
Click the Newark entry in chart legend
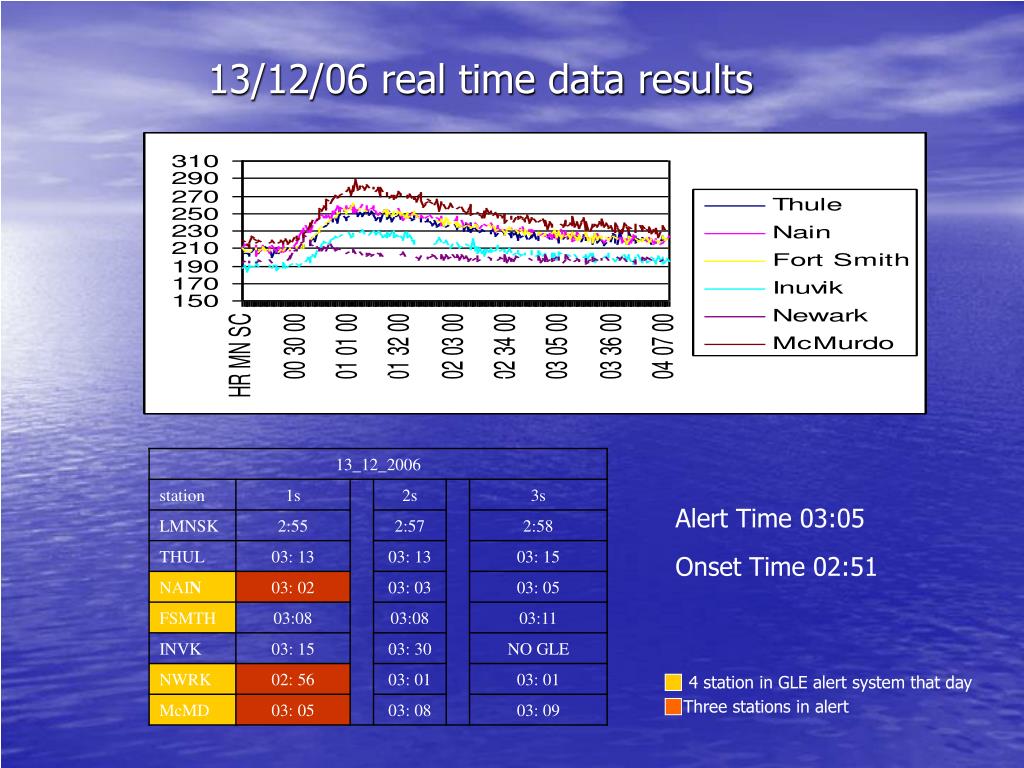[786, 315]
